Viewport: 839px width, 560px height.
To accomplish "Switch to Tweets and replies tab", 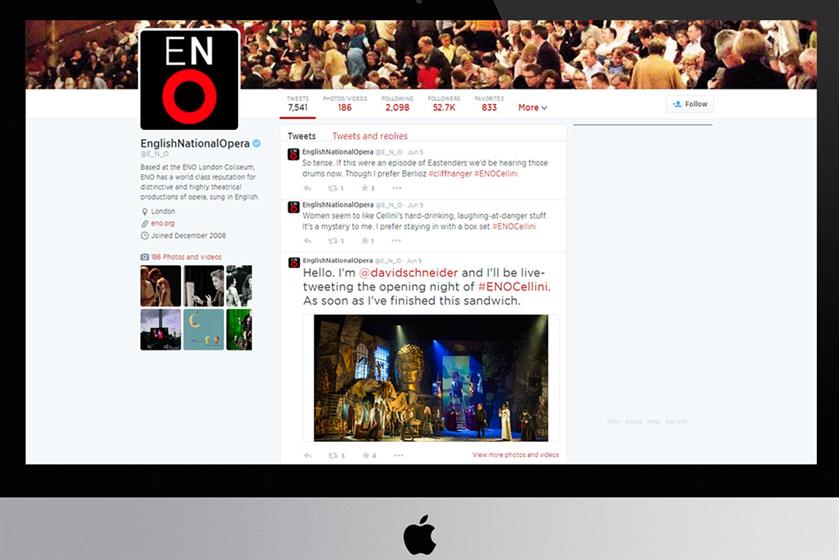I will (x=370, y=136).
